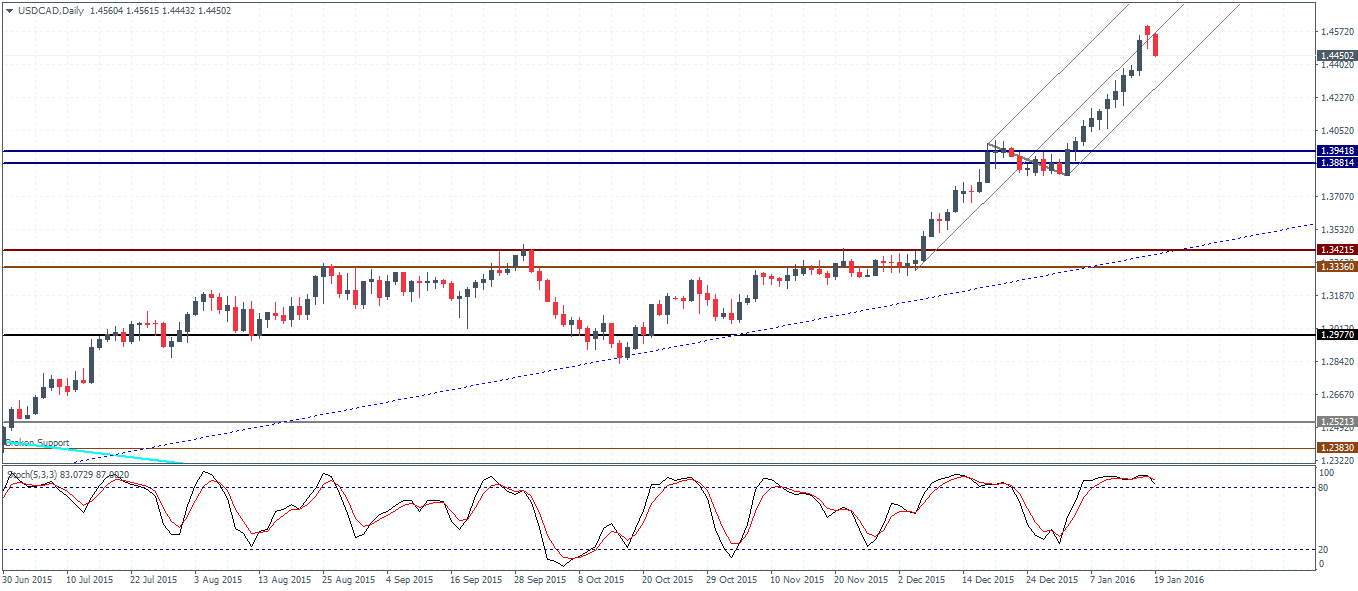Select the brown 1.33360 price tag
1358x591 pixels.
coord(1337,266)
